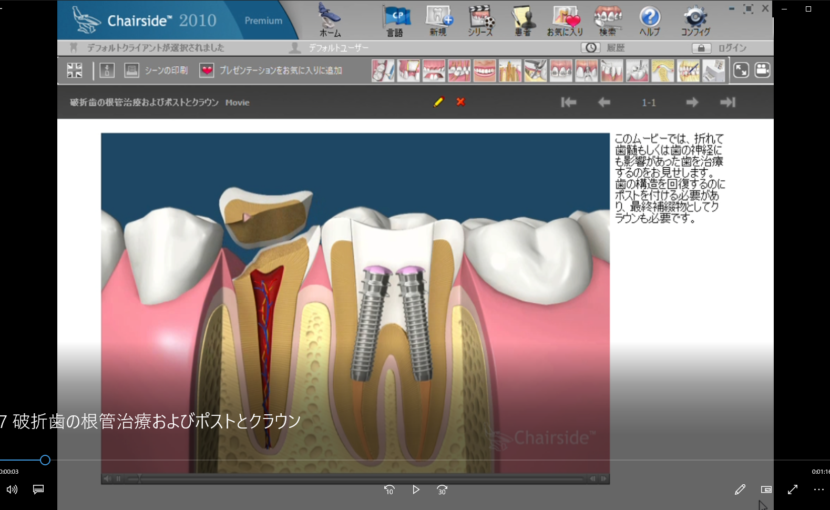
Task: Click the portrait page layout icon
Action: 107,70
